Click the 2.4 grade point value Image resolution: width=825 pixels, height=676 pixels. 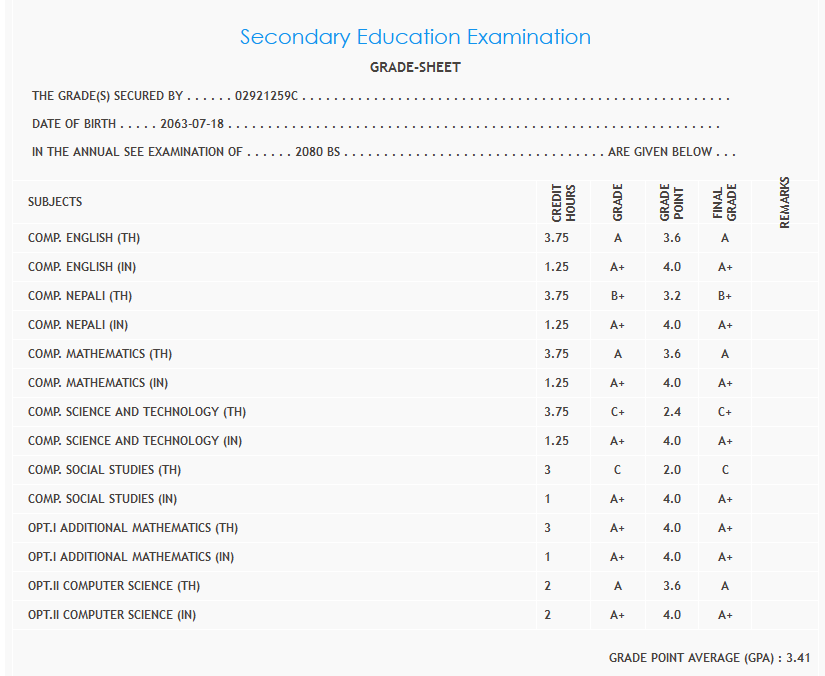[672, 412]
